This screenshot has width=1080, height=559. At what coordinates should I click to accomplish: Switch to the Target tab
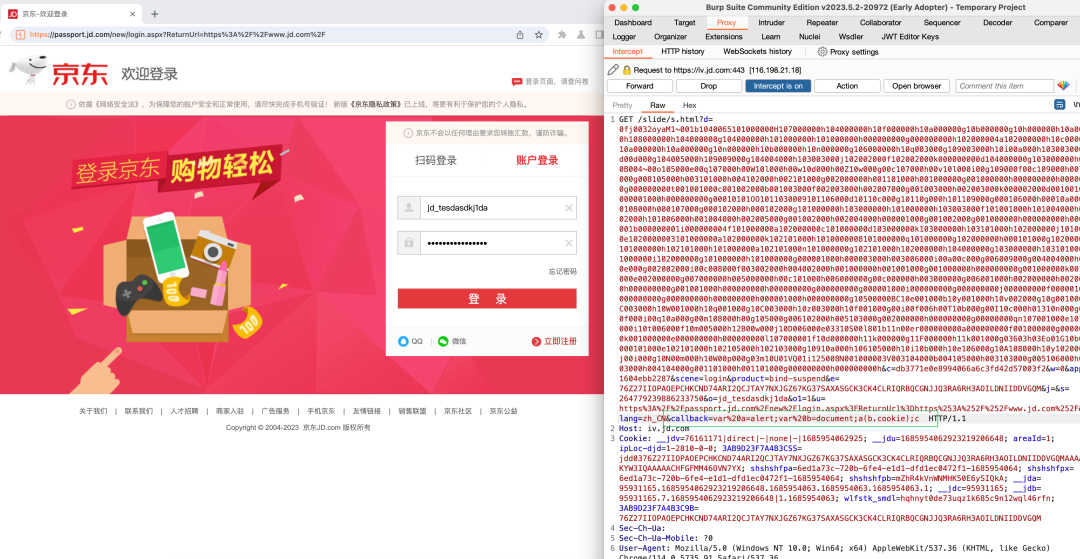coord(684,23)
